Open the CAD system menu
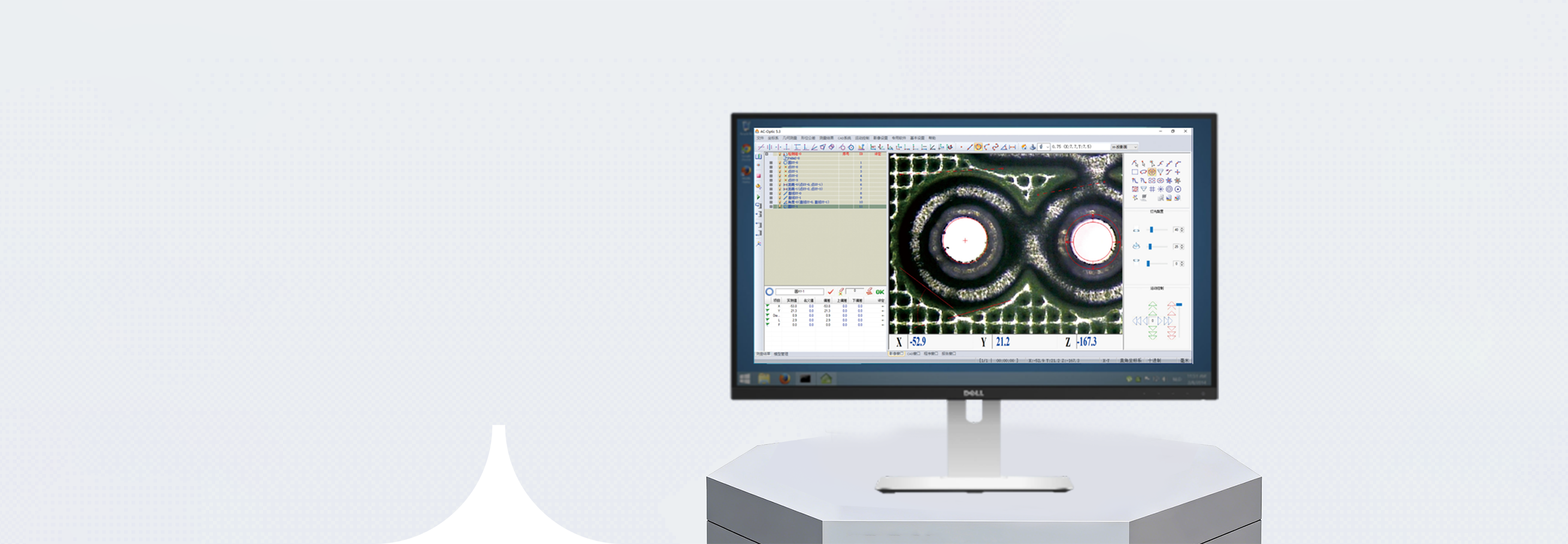This screenshot has width=1568, height=544. (x=844, y=138)
